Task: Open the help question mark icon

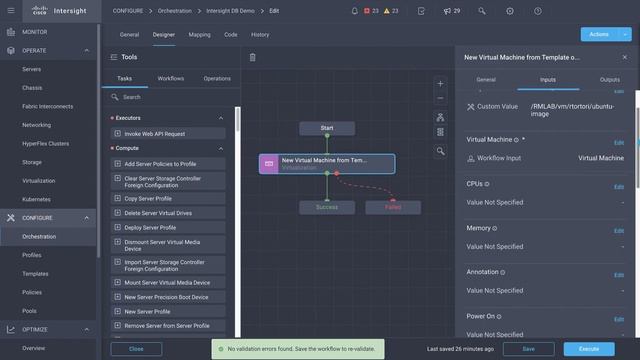Action: (x=538, y=11)
